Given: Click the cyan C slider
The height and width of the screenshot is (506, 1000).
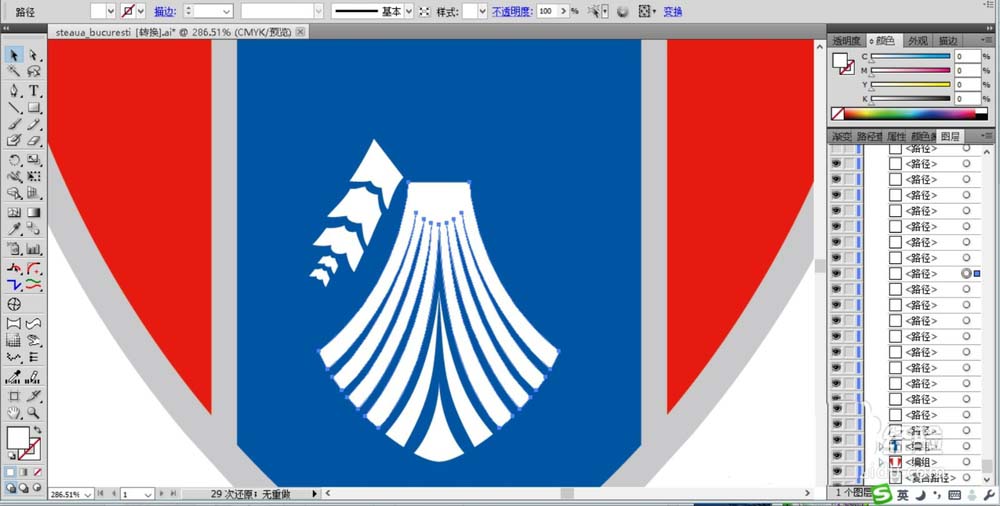Looking at the screenshot, I should click(x=910, y=56).
